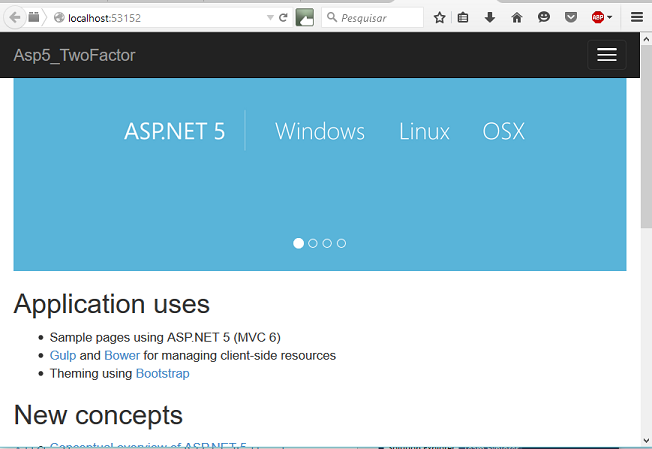Bookmark this page with the star icon
This screenshot has height=449, width=652.
440,17
